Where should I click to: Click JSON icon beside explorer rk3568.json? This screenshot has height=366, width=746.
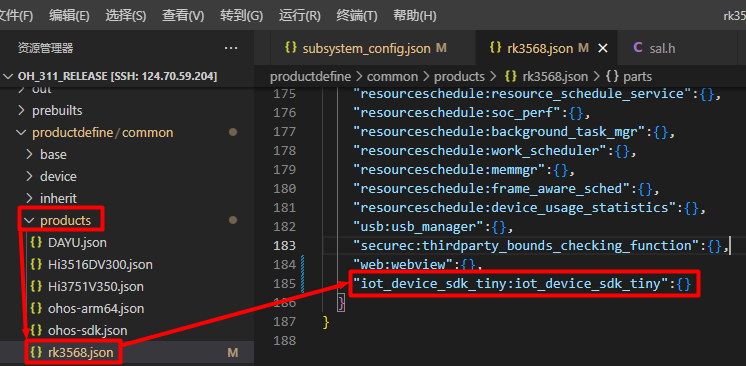(x=36, y=352)
